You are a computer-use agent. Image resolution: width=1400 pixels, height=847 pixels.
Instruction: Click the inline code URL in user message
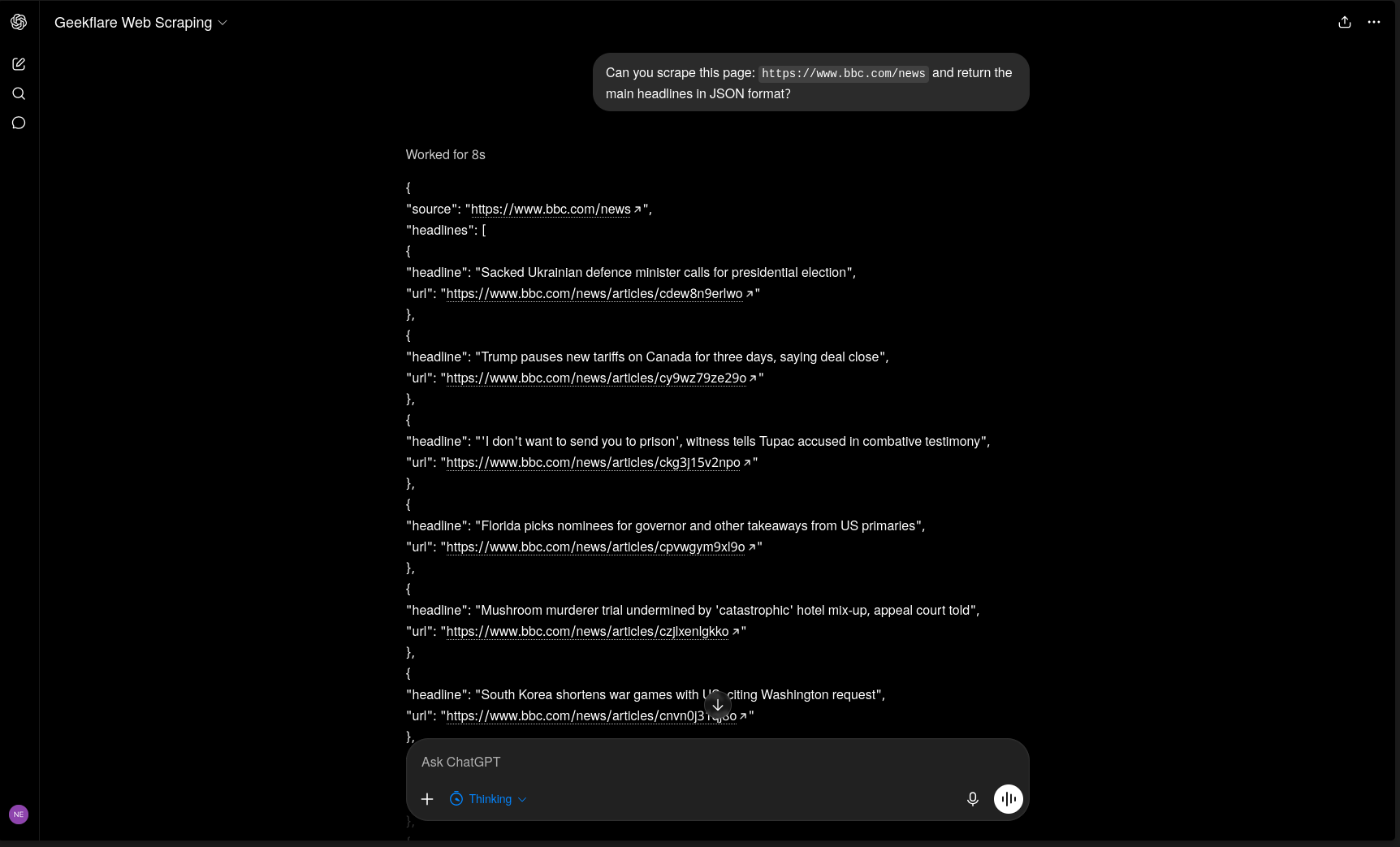[x=843, y=73]
